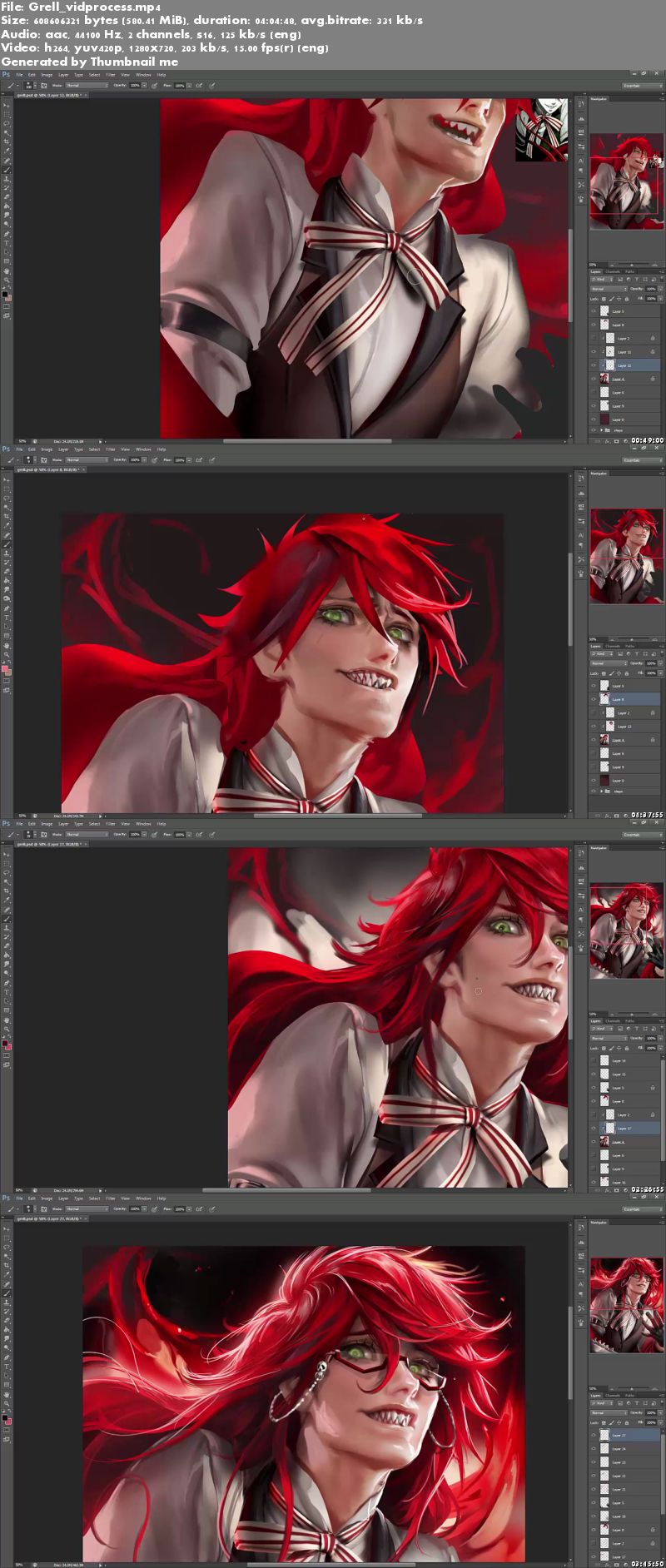The width and height of the screenshot is (666, 1568).
Task: Click Navigator zoom-out mountains in the 03:15:50 frame
Action: tap(612, 1388)
